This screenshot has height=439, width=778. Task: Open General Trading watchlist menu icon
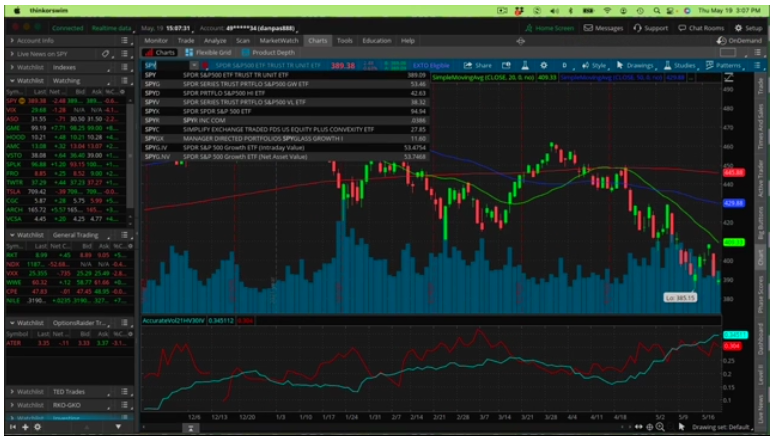pyautogui.click(x=125, y=235)
